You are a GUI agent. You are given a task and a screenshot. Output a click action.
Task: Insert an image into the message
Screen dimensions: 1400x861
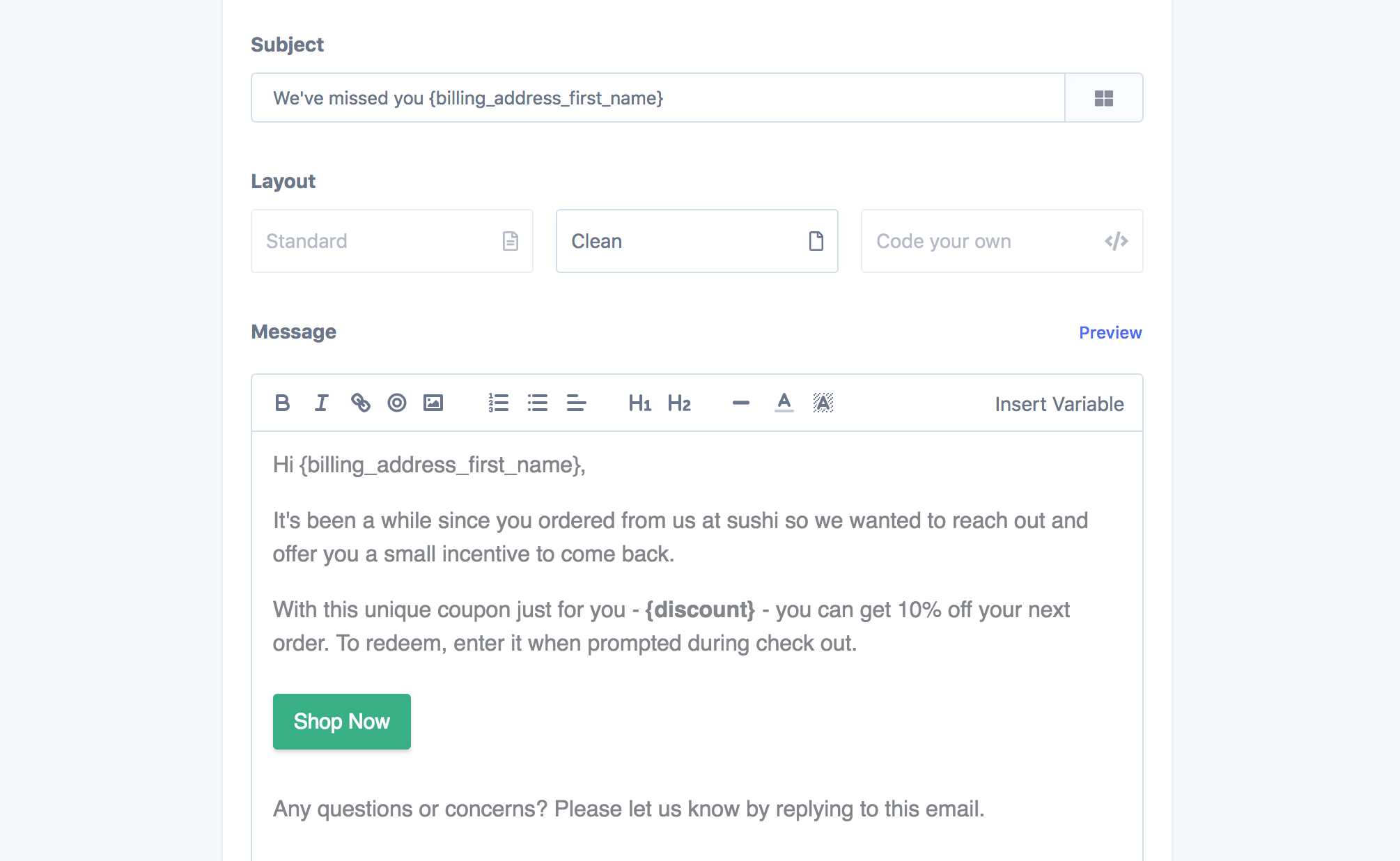pyautogui.click(x=433, y=403)
